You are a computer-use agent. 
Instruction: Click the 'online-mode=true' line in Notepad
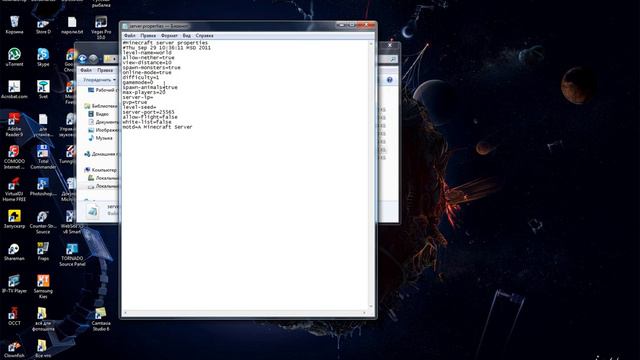tap(147, 73)
